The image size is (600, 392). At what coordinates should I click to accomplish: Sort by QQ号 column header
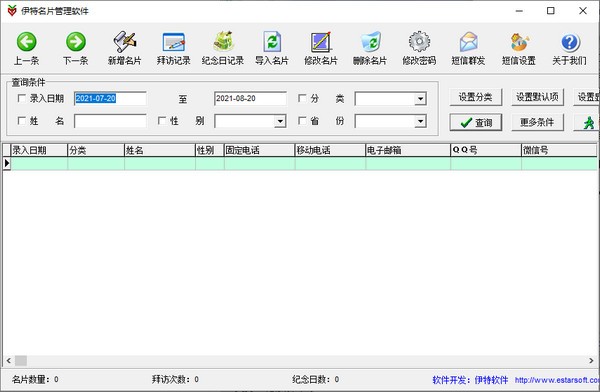486,150
